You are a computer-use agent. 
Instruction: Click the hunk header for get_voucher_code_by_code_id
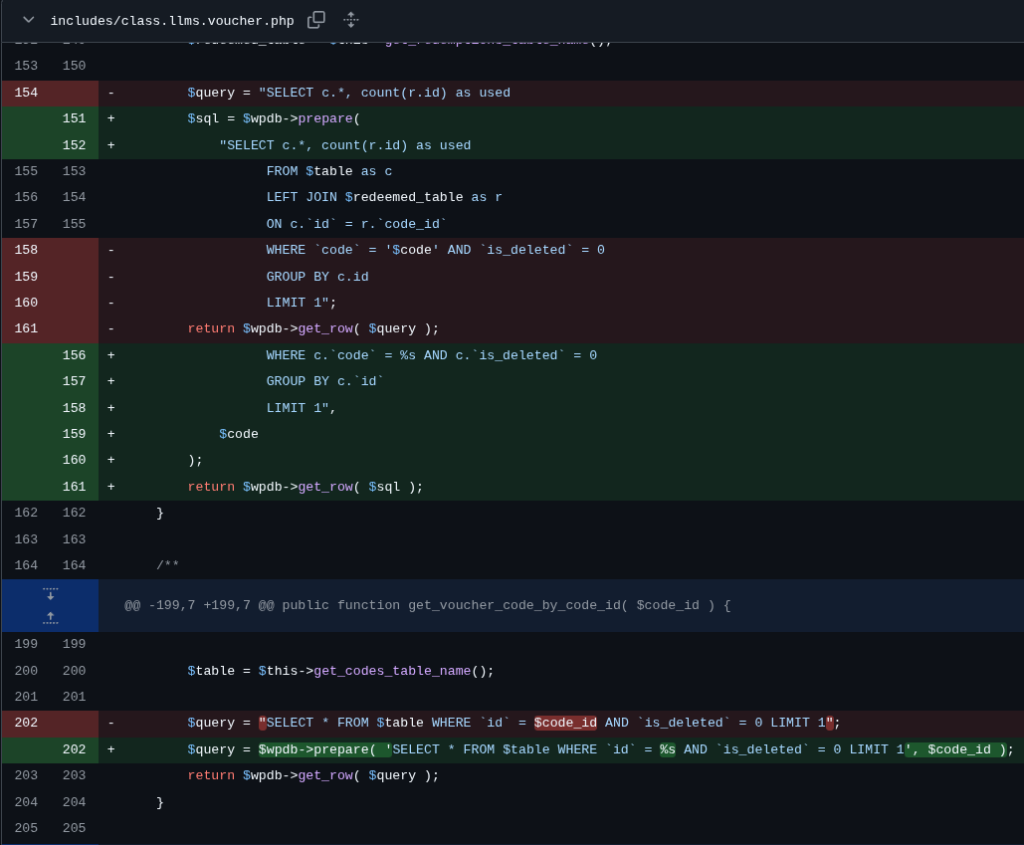(427, 606)
